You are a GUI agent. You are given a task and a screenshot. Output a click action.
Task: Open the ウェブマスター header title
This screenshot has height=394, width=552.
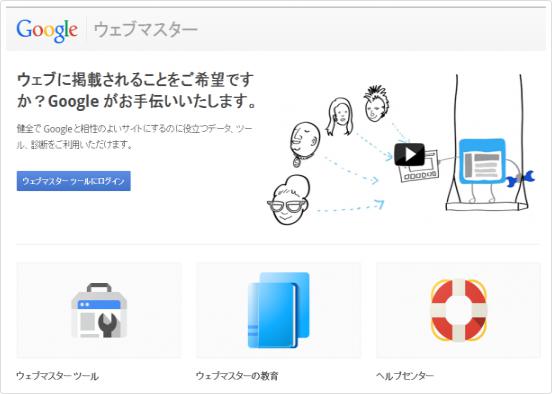pyautogui.click(x=145, y=30)
